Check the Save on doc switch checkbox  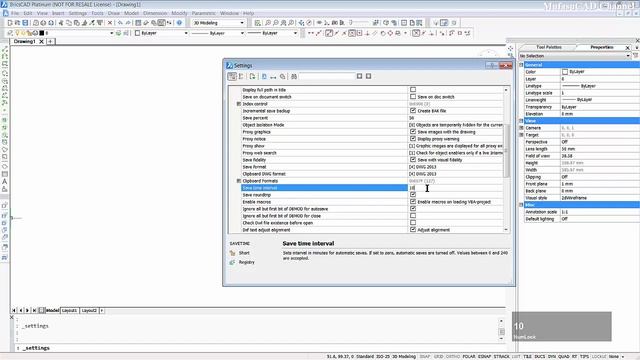(x=413, y=97)
